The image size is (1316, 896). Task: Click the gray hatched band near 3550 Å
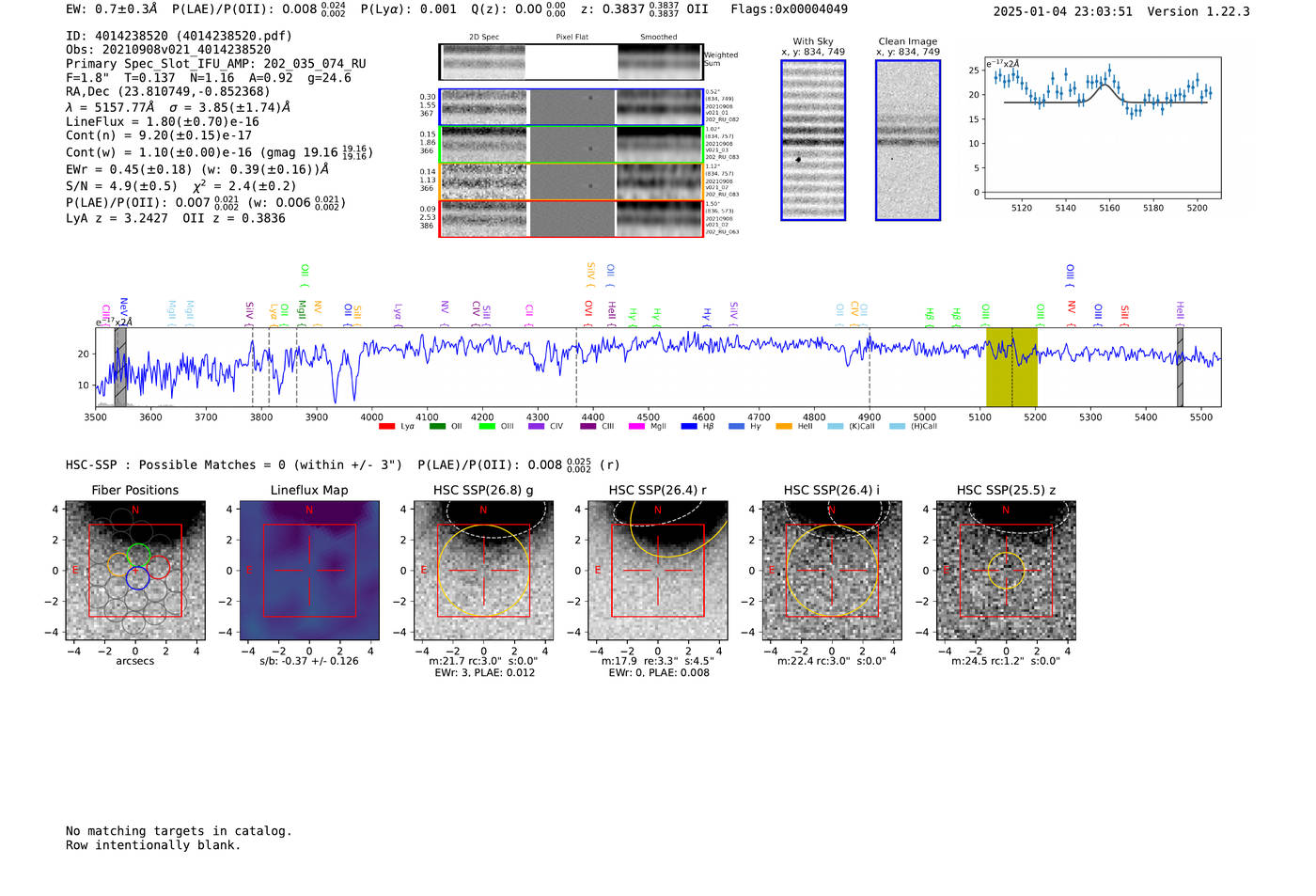click(x=120, y=367)
